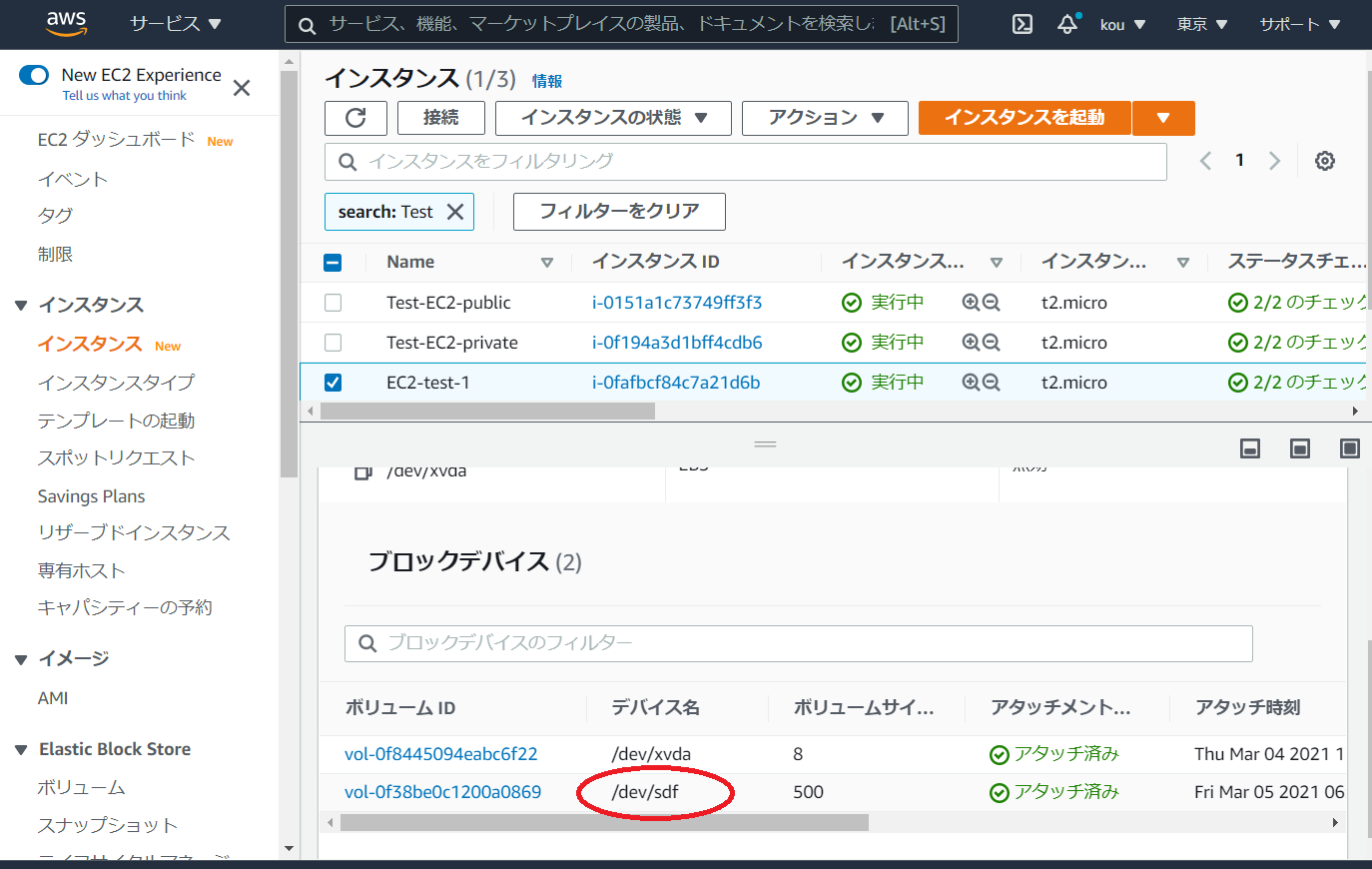The image size is (1372, 869).
Task: Open Savings Plans in the sidebar
Action: [x=91, y=496]
